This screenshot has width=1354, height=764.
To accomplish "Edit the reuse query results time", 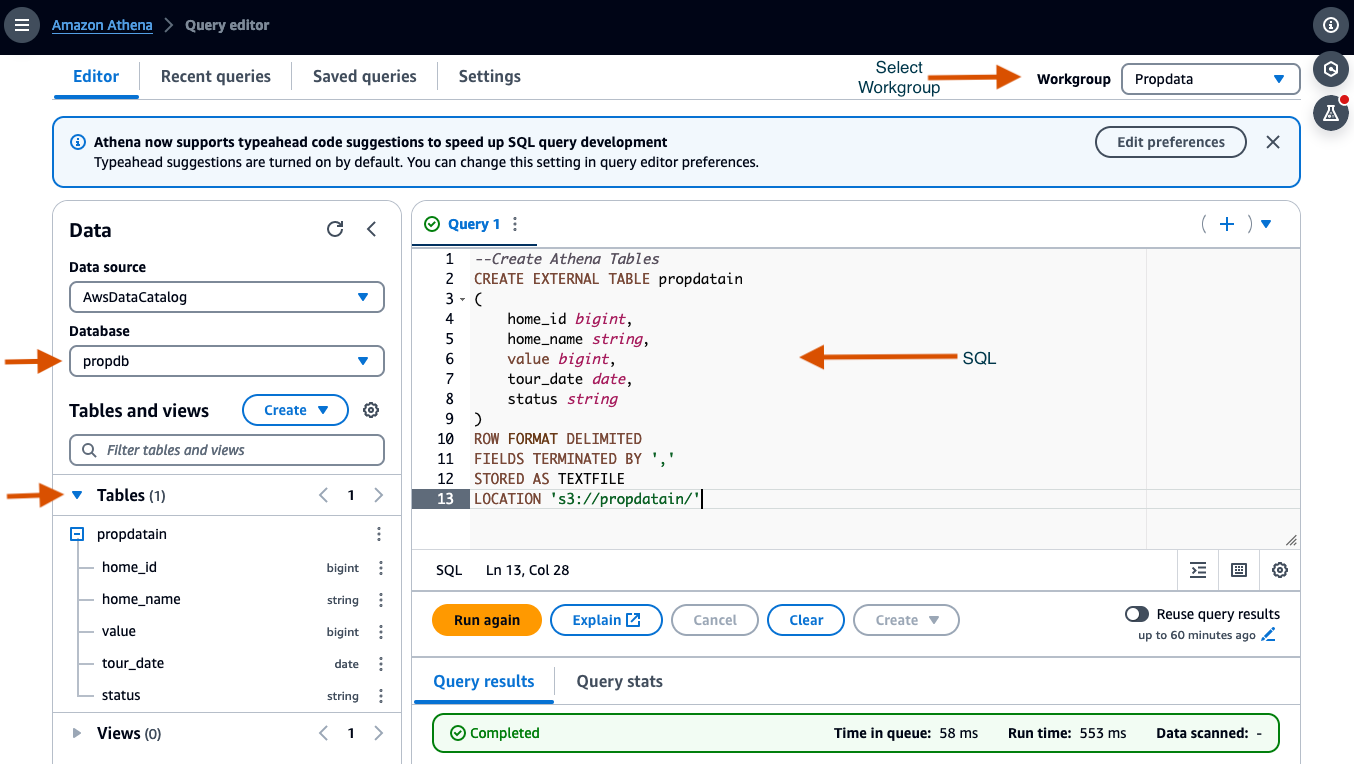I will click(1269, 635).
